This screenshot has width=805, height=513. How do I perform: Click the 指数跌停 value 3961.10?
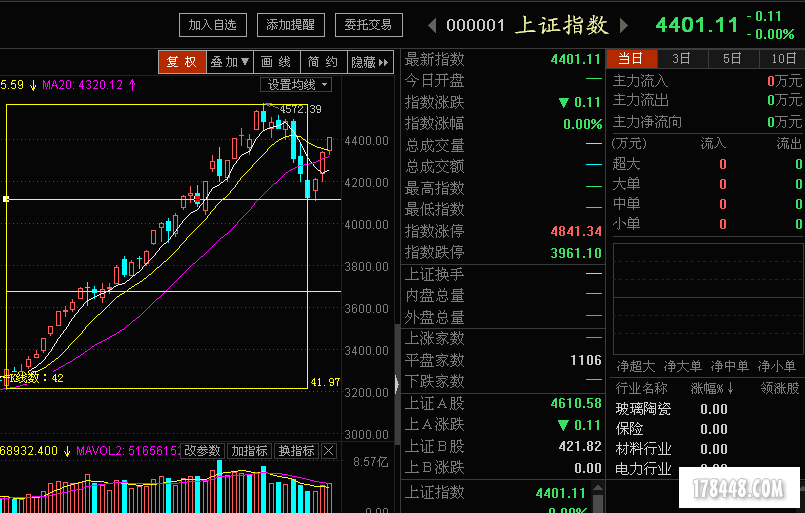pos(576,253)
